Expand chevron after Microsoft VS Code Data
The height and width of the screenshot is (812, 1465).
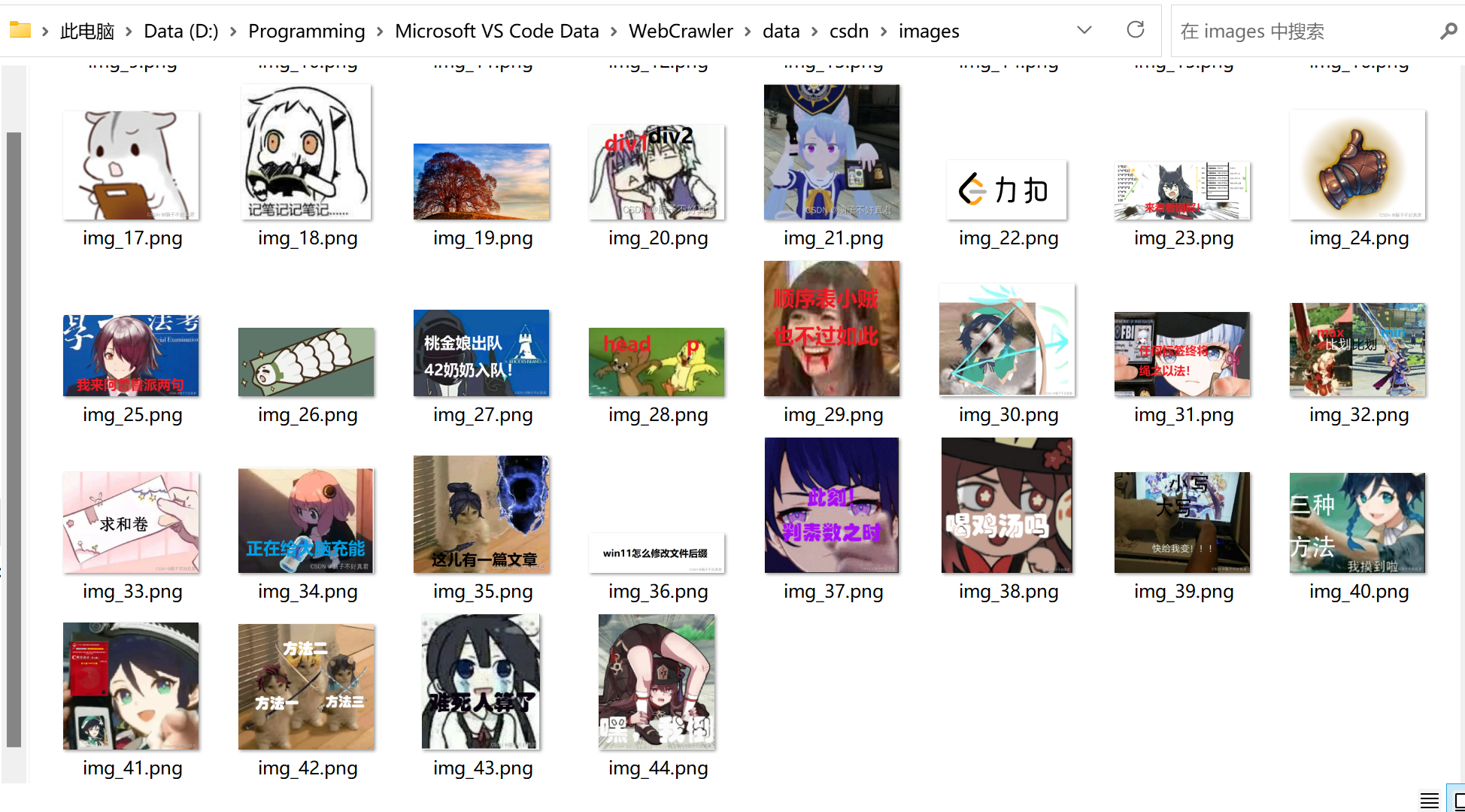pyautogui.click(x=614, y=31)
